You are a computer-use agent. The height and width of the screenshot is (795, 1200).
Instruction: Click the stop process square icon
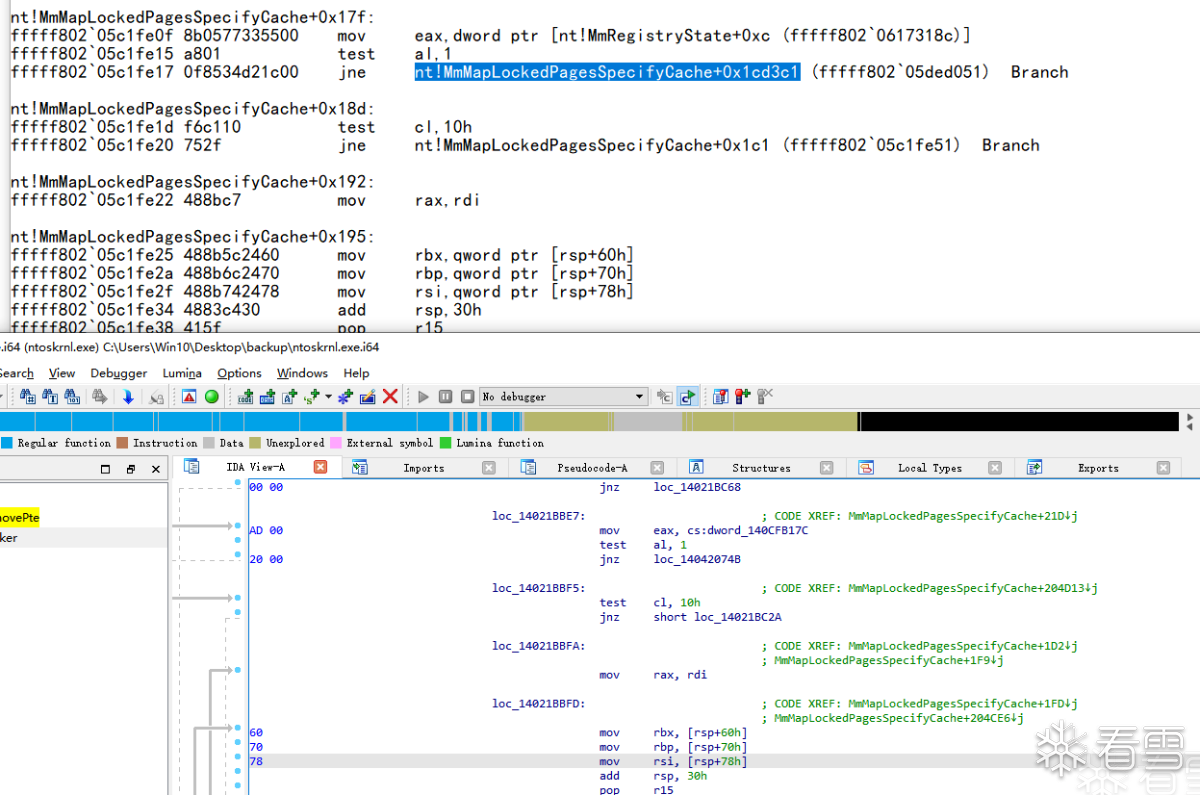[x=467, y=396]
